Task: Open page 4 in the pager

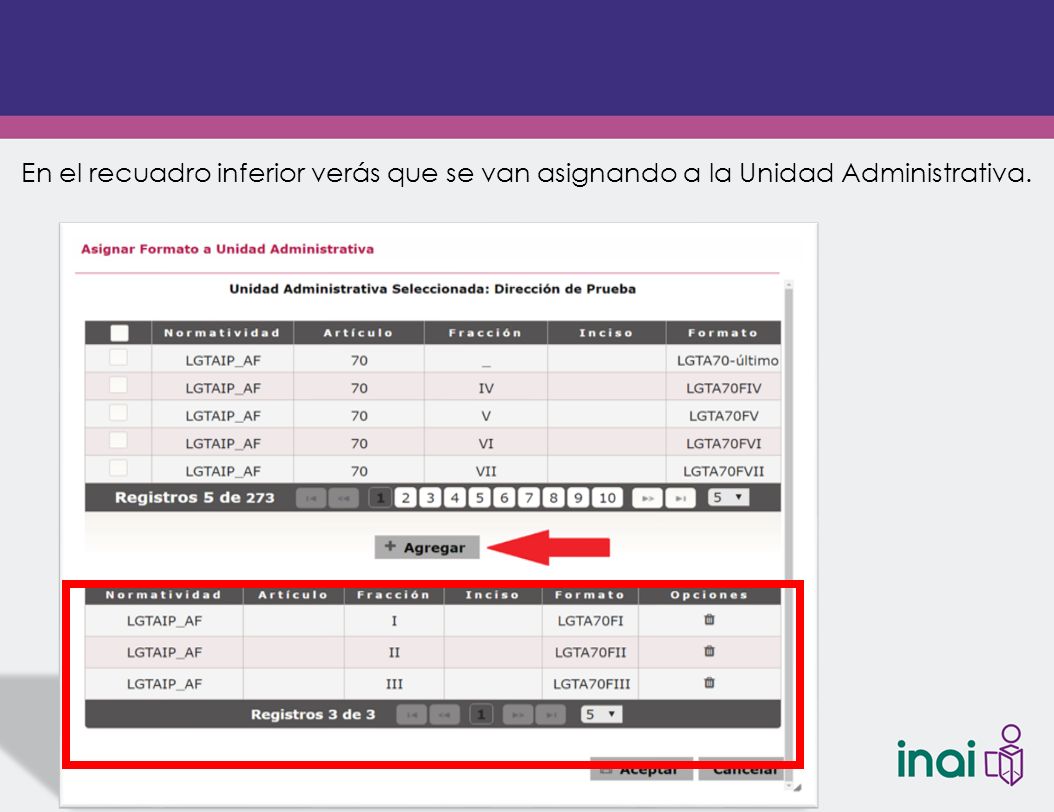Action: [455, 498]
